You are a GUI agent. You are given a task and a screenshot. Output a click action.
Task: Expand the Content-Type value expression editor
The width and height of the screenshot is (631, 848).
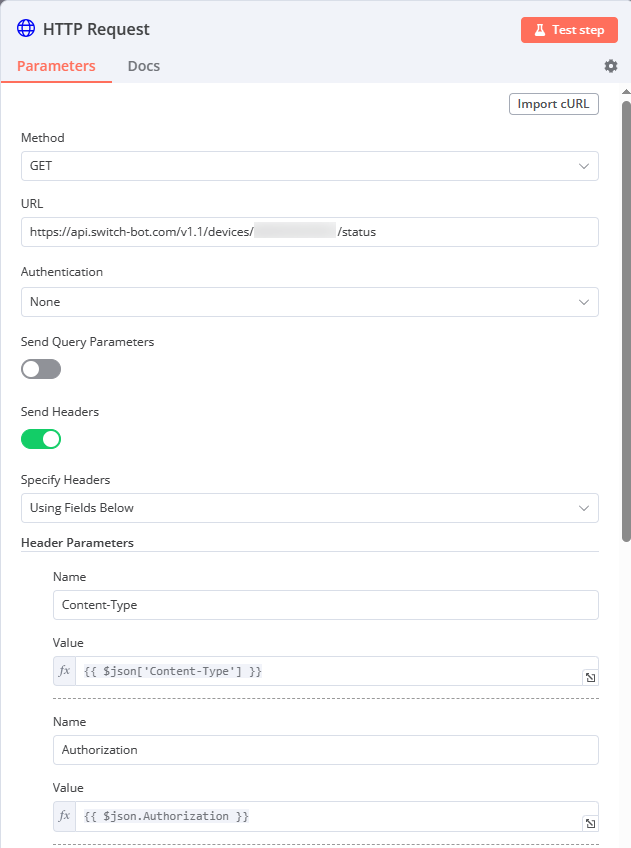(590, 677)
